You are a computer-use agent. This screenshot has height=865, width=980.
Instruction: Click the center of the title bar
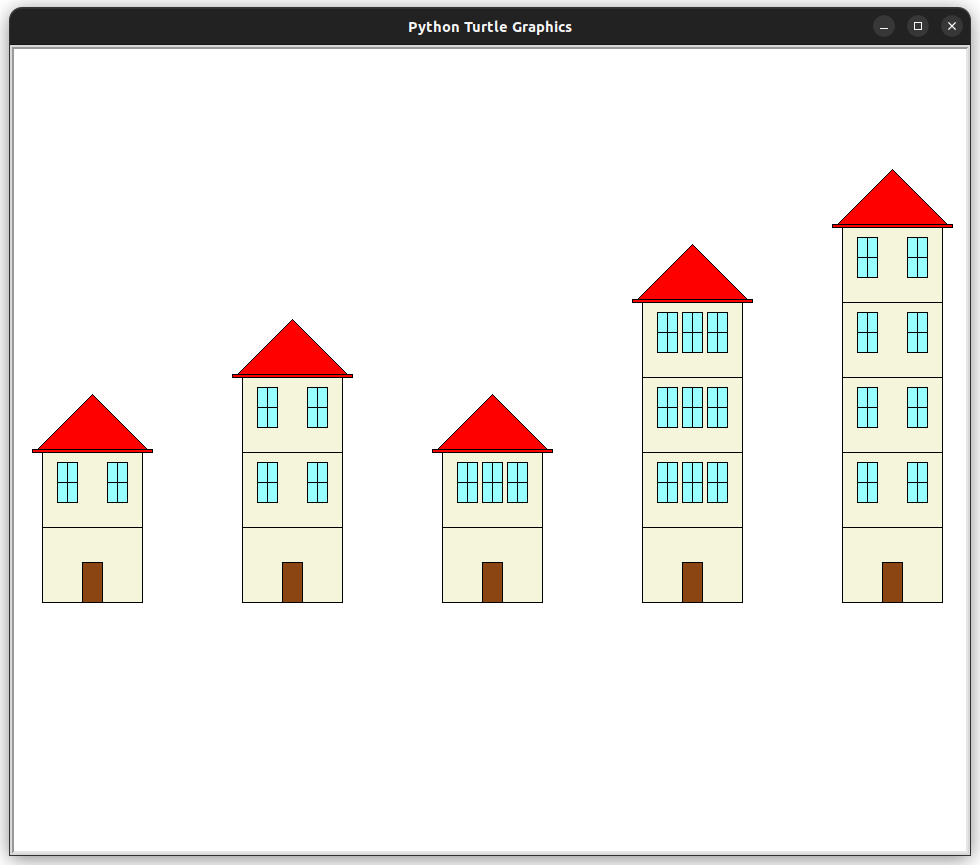[x=490, y=27]
